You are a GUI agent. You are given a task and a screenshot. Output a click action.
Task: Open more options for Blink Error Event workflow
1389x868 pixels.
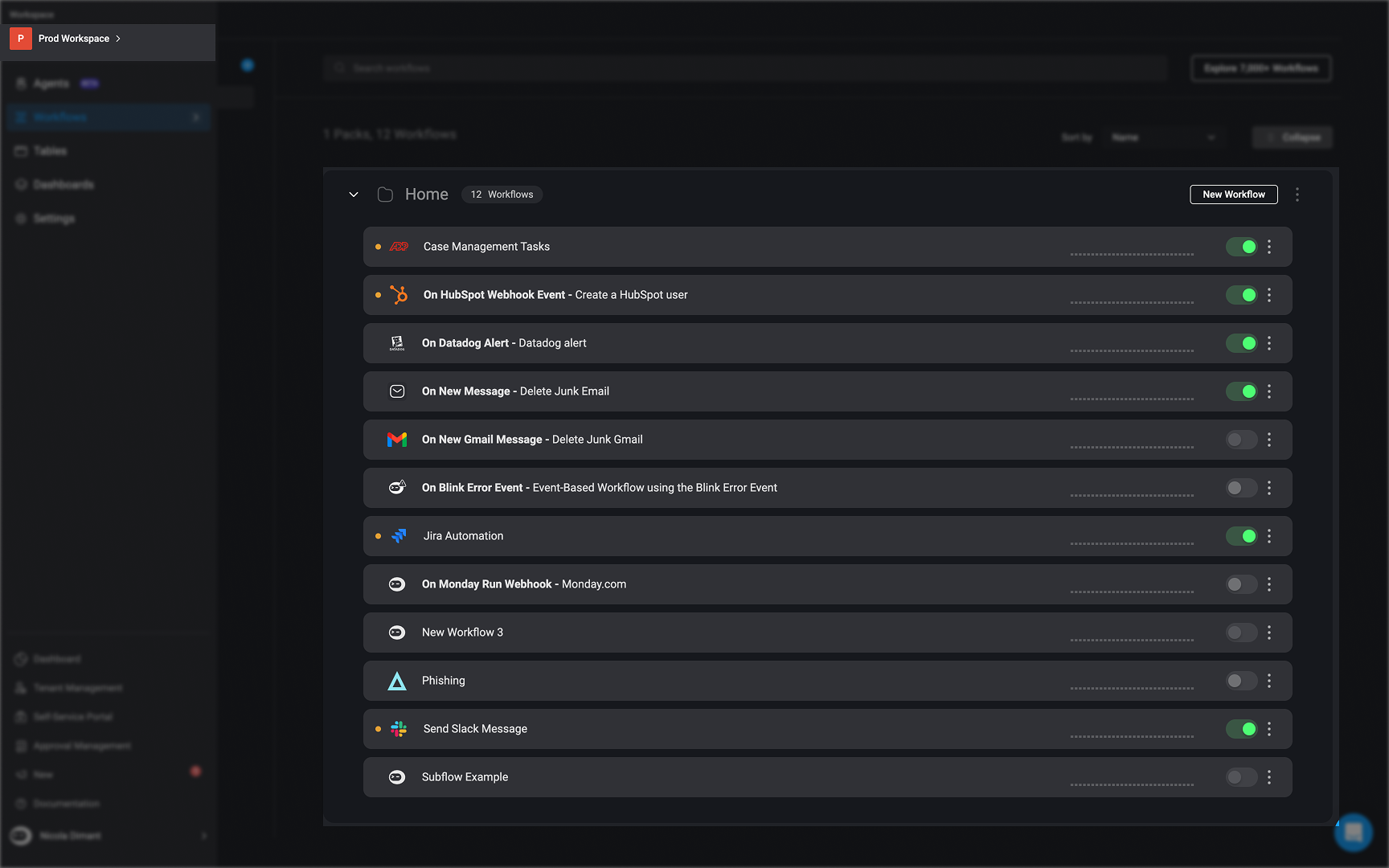pos(1269,488)
